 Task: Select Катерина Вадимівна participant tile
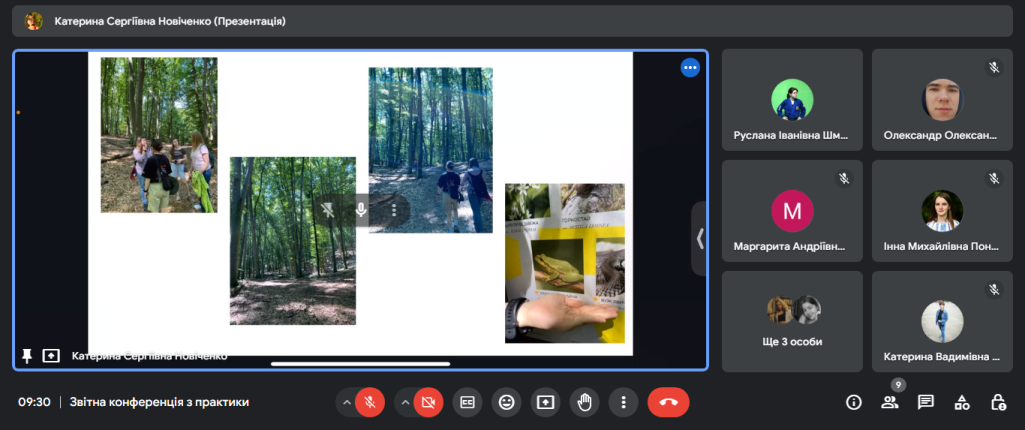(942, 322)
